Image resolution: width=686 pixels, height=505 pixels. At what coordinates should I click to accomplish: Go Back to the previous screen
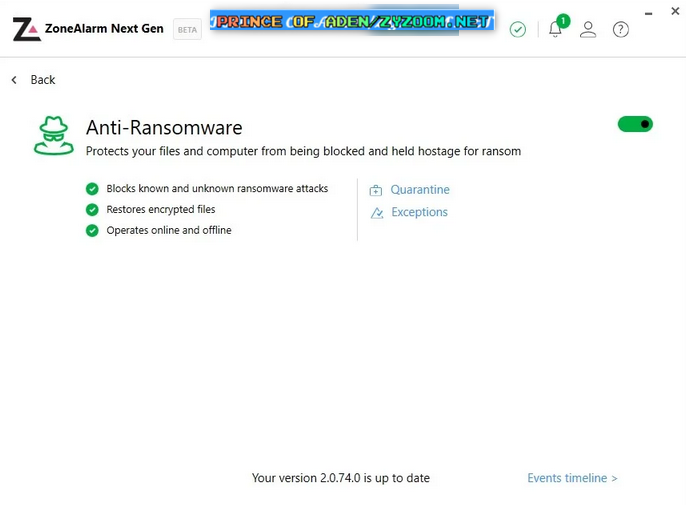43,80
